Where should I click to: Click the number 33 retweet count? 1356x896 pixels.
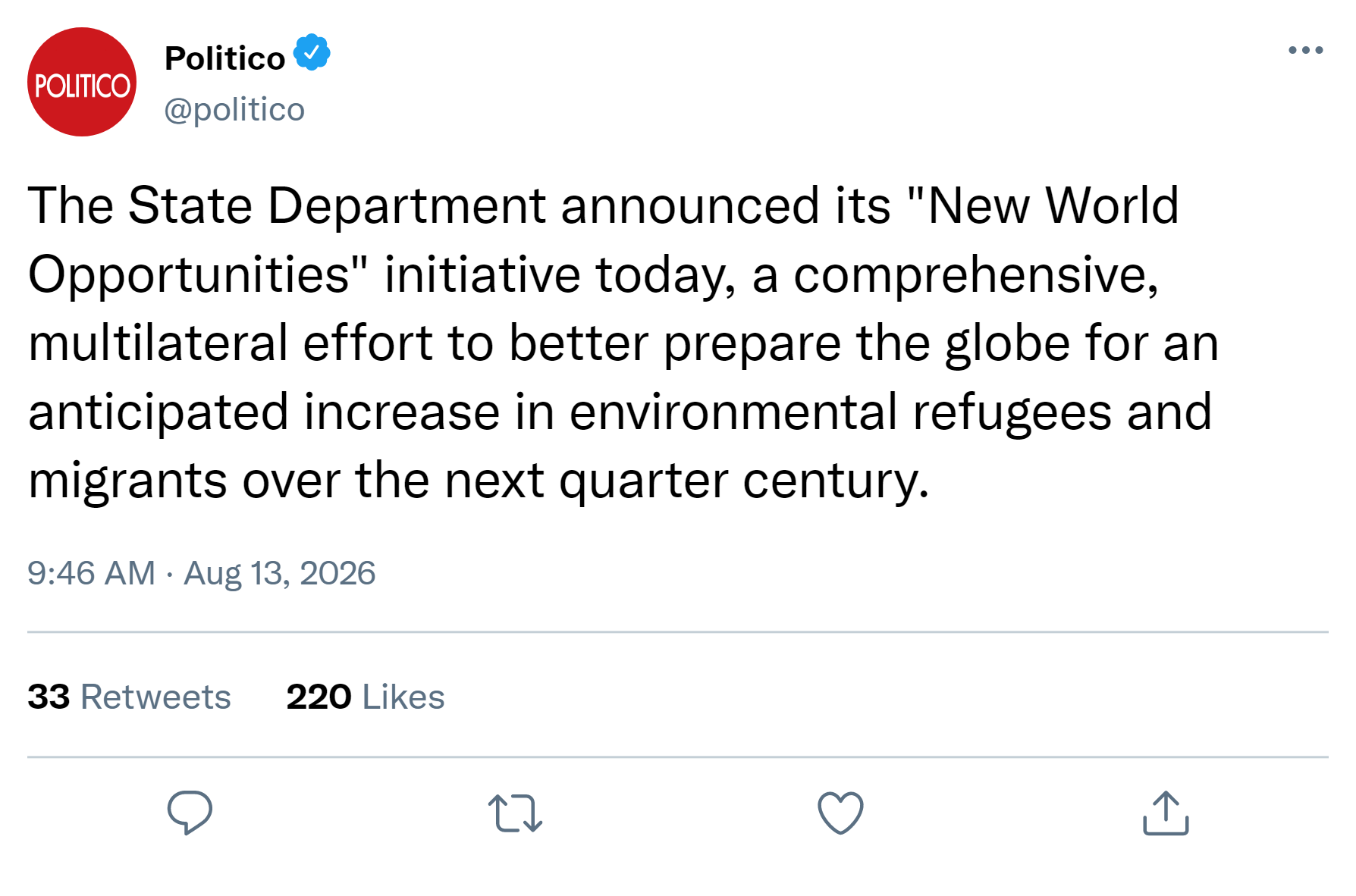tap(49, 697)
